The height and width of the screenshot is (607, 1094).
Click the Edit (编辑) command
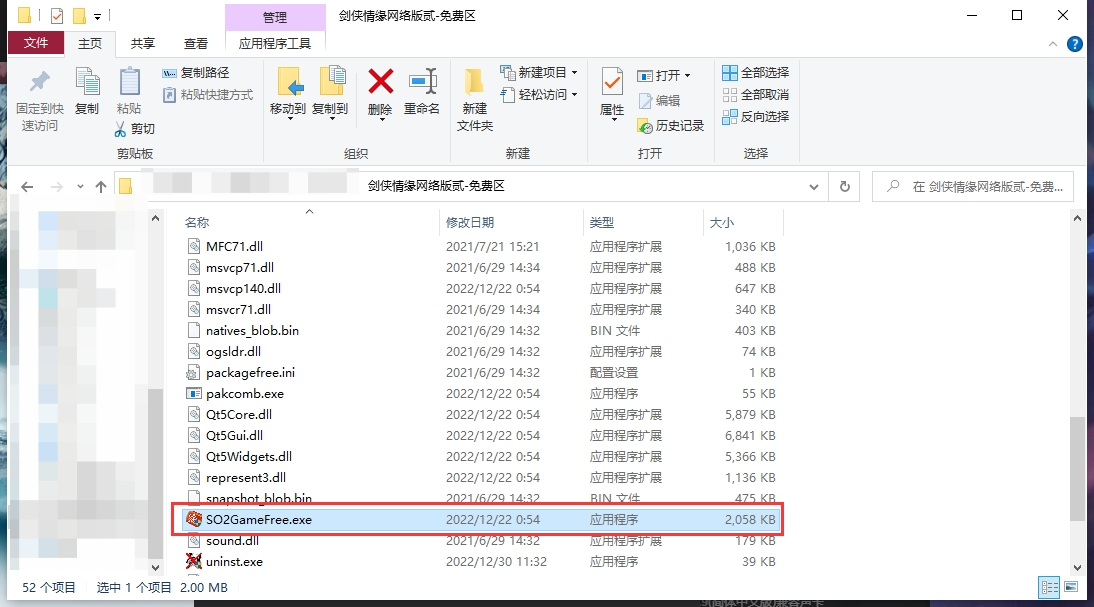pyautogui.click(x=659, y=100)
